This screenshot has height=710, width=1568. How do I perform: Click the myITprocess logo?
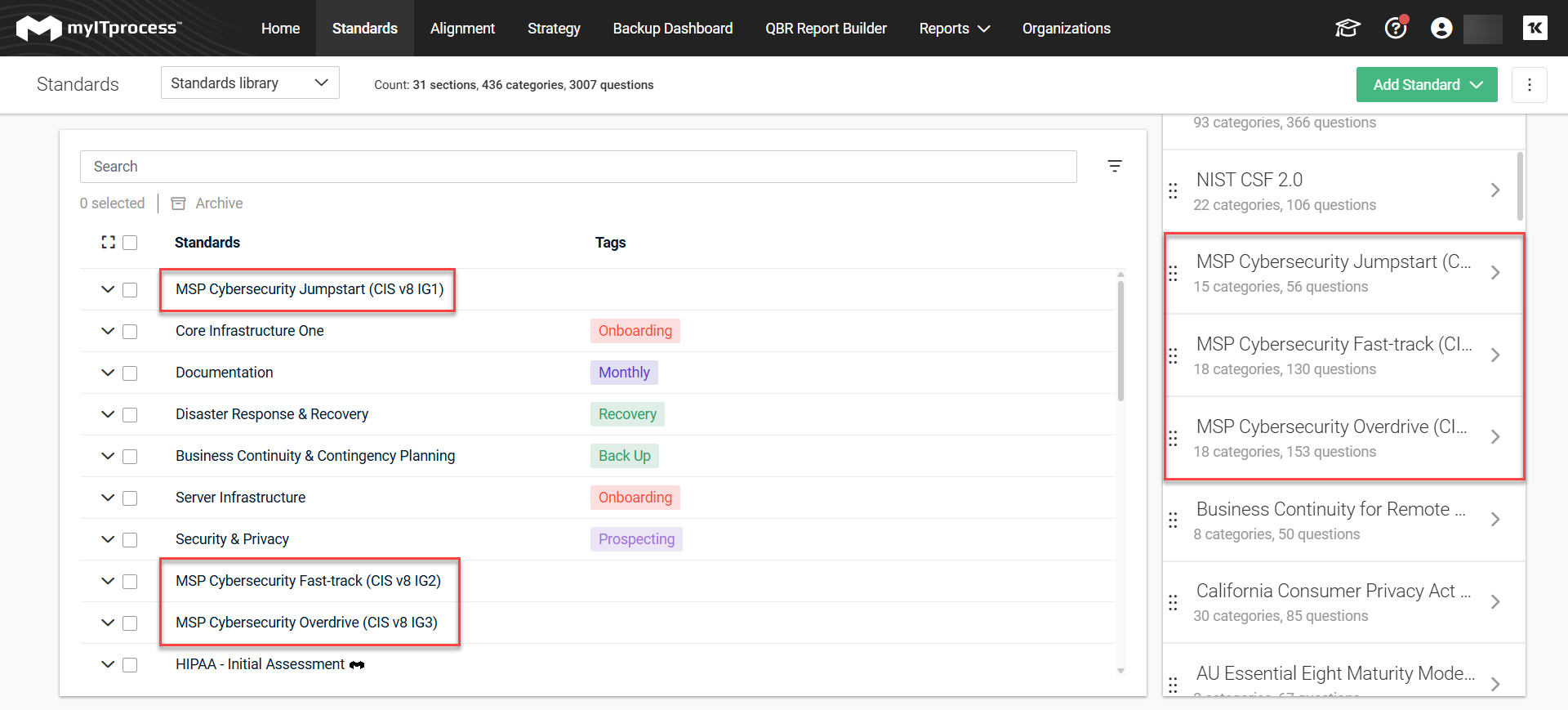[99, 28]
